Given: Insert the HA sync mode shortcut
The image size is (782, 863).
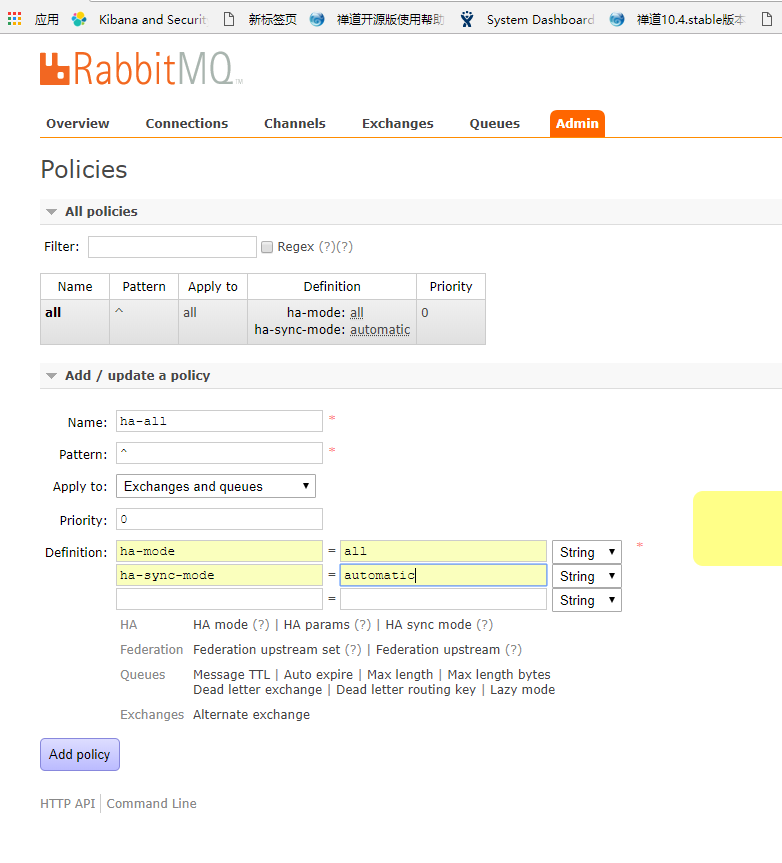Looking at the screenshot, I should 428,625.
